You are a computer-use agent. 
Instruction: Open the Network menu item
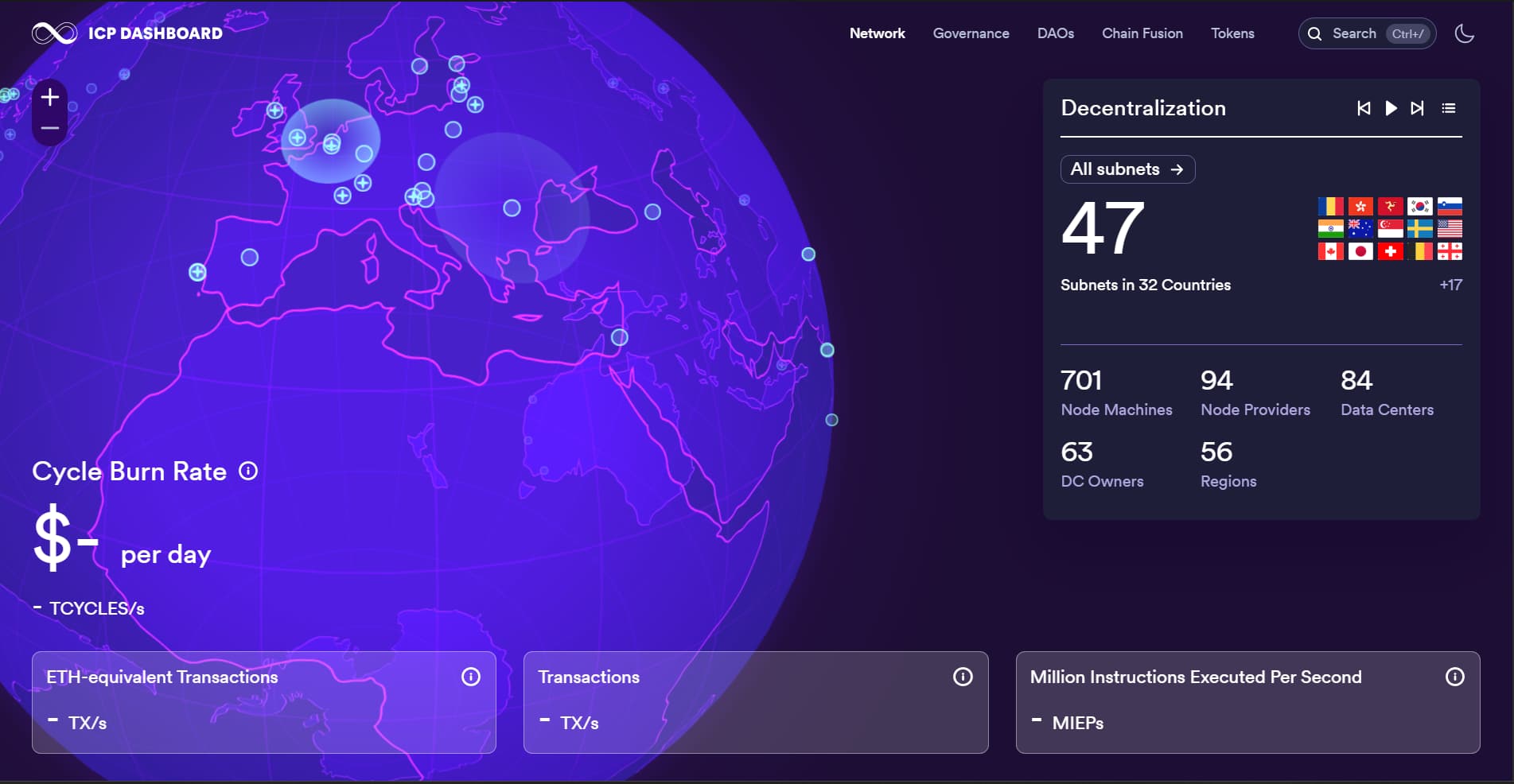877,33
